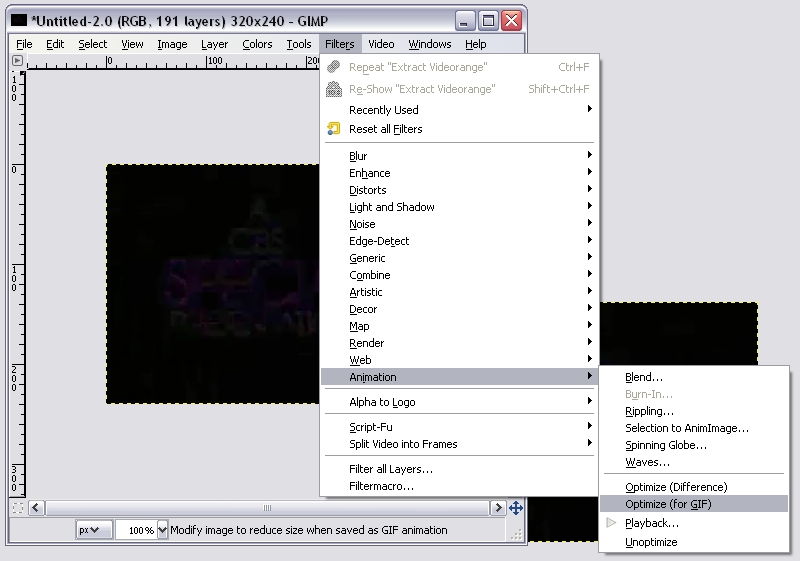Viewport: 800px width, 561px height.
Task: Click the navigate image display cross icon
Action: 516,508
